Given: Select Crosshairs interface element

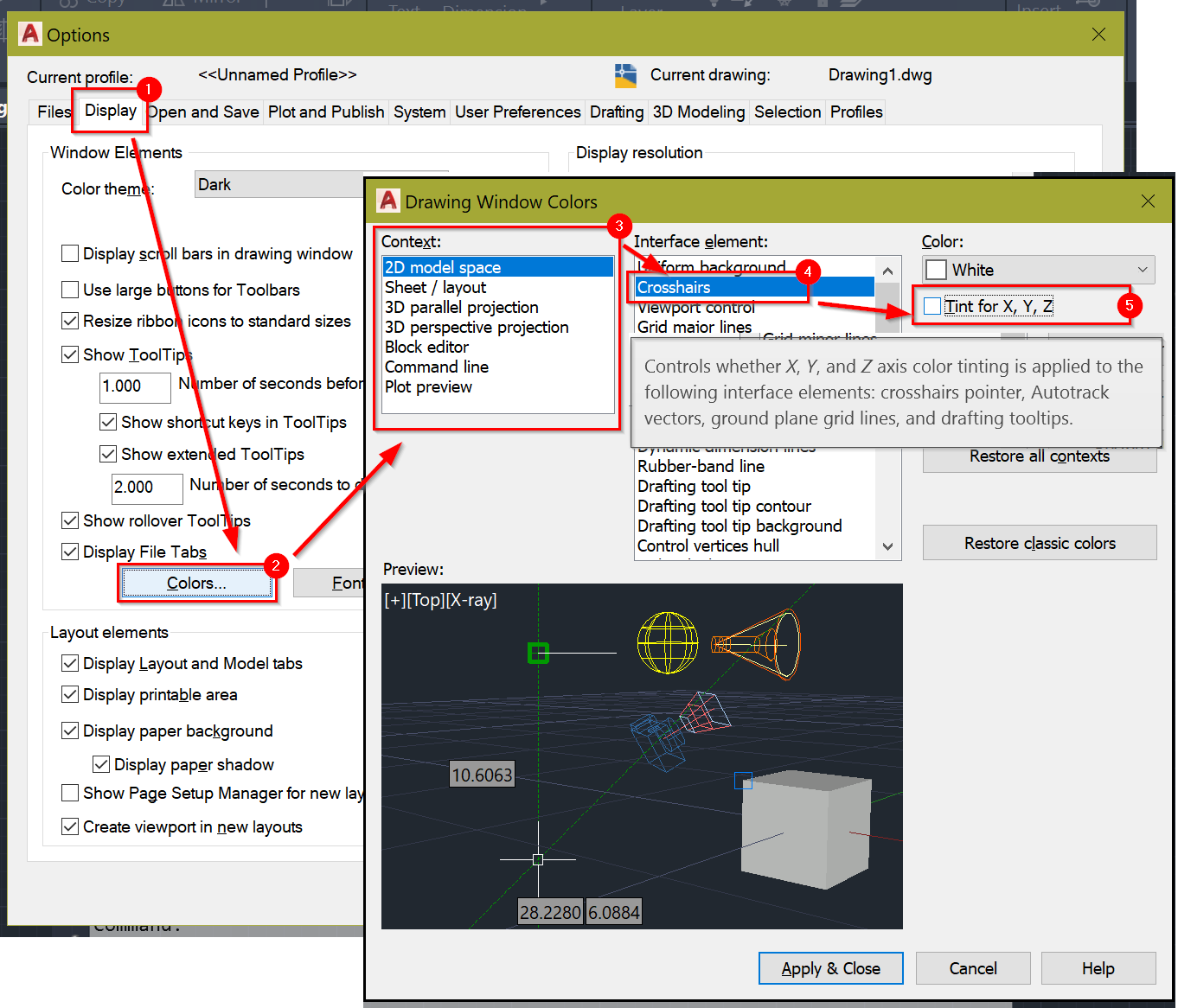Looking at the screenshot, I should [755, 287].
